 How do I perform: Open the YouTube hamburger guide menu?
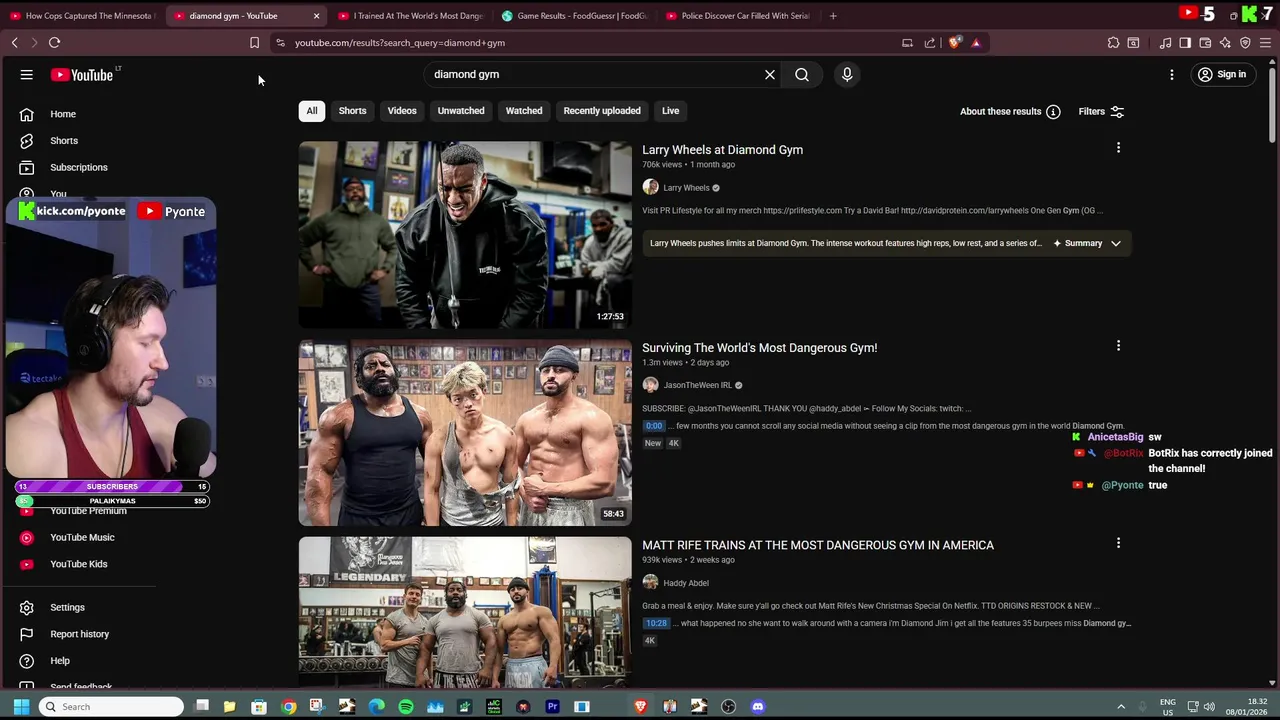pos(27,75)
